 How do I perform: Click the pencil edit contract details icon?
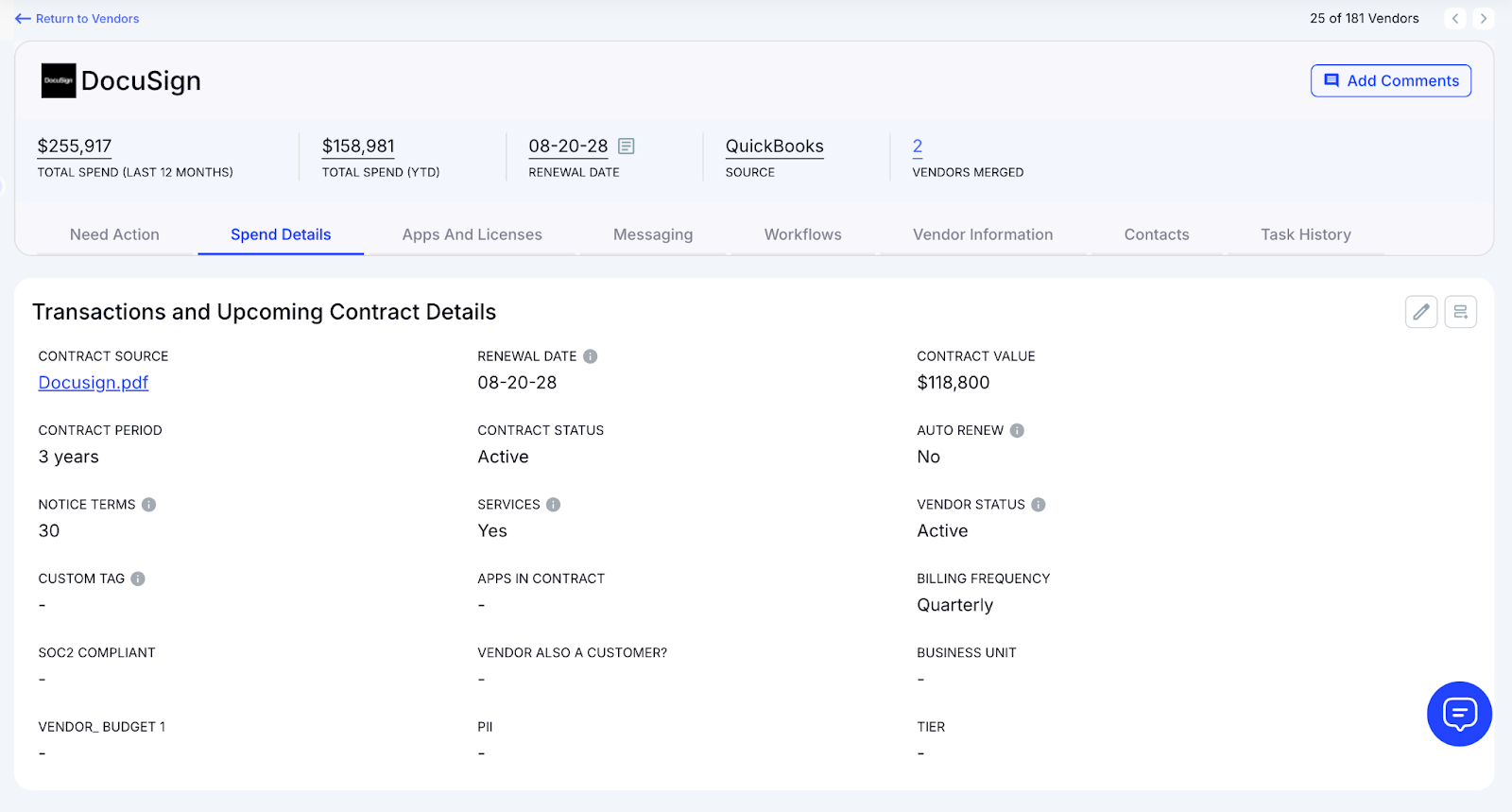tap(1421, 312)
